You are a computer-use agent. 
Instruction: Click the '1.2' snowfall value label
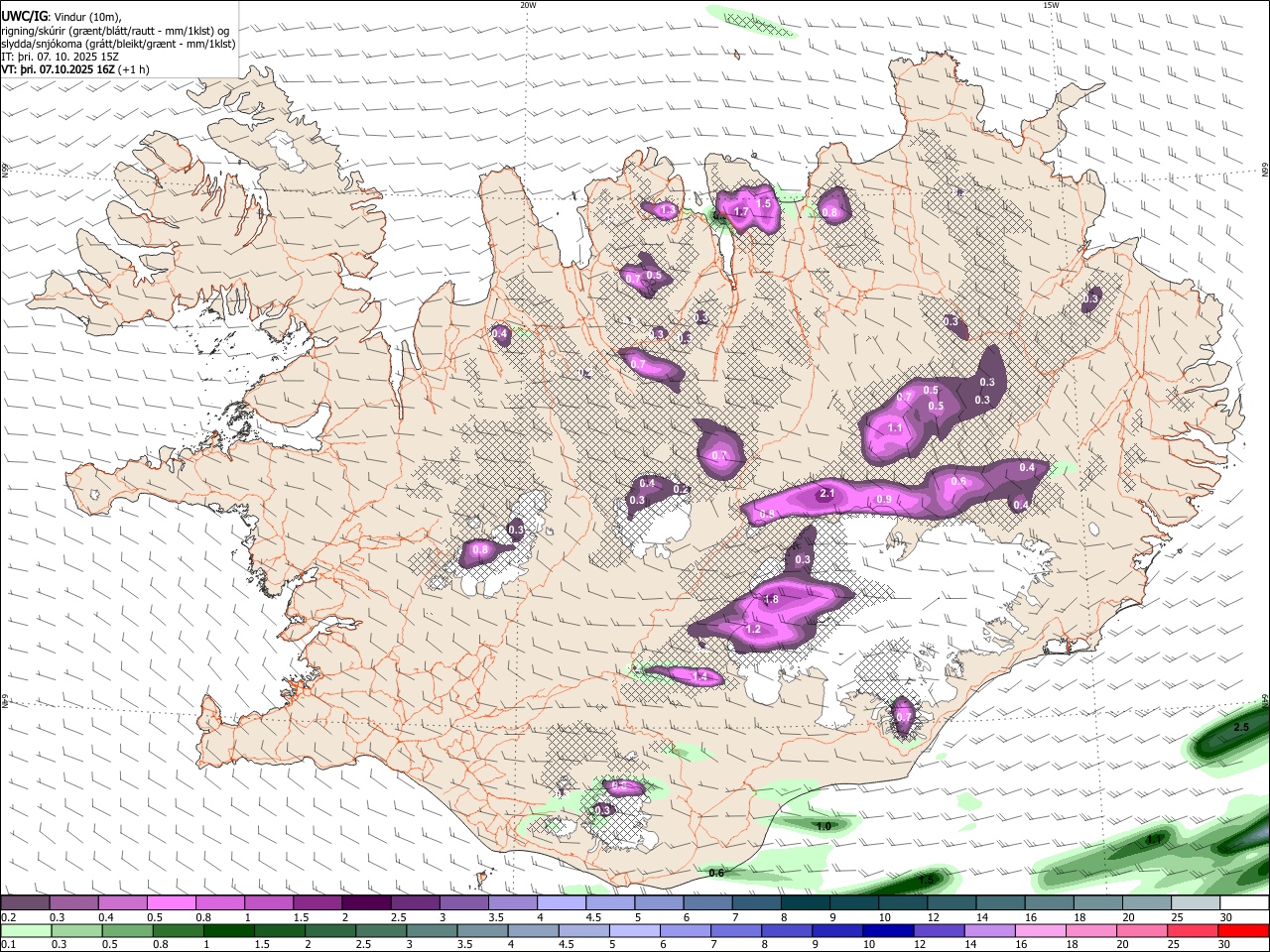click(753, 630)
